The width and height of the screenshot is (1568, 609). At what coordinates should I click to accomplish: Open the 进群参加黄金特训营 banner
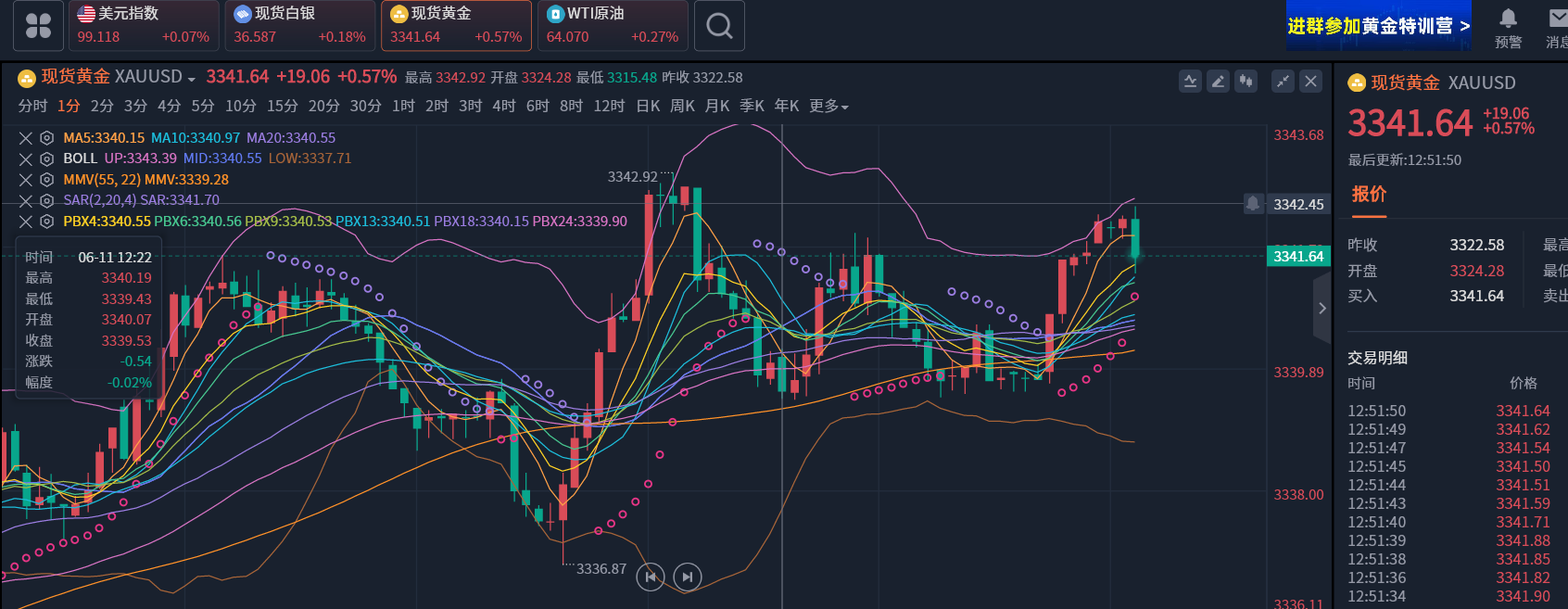coord(1378,26)
